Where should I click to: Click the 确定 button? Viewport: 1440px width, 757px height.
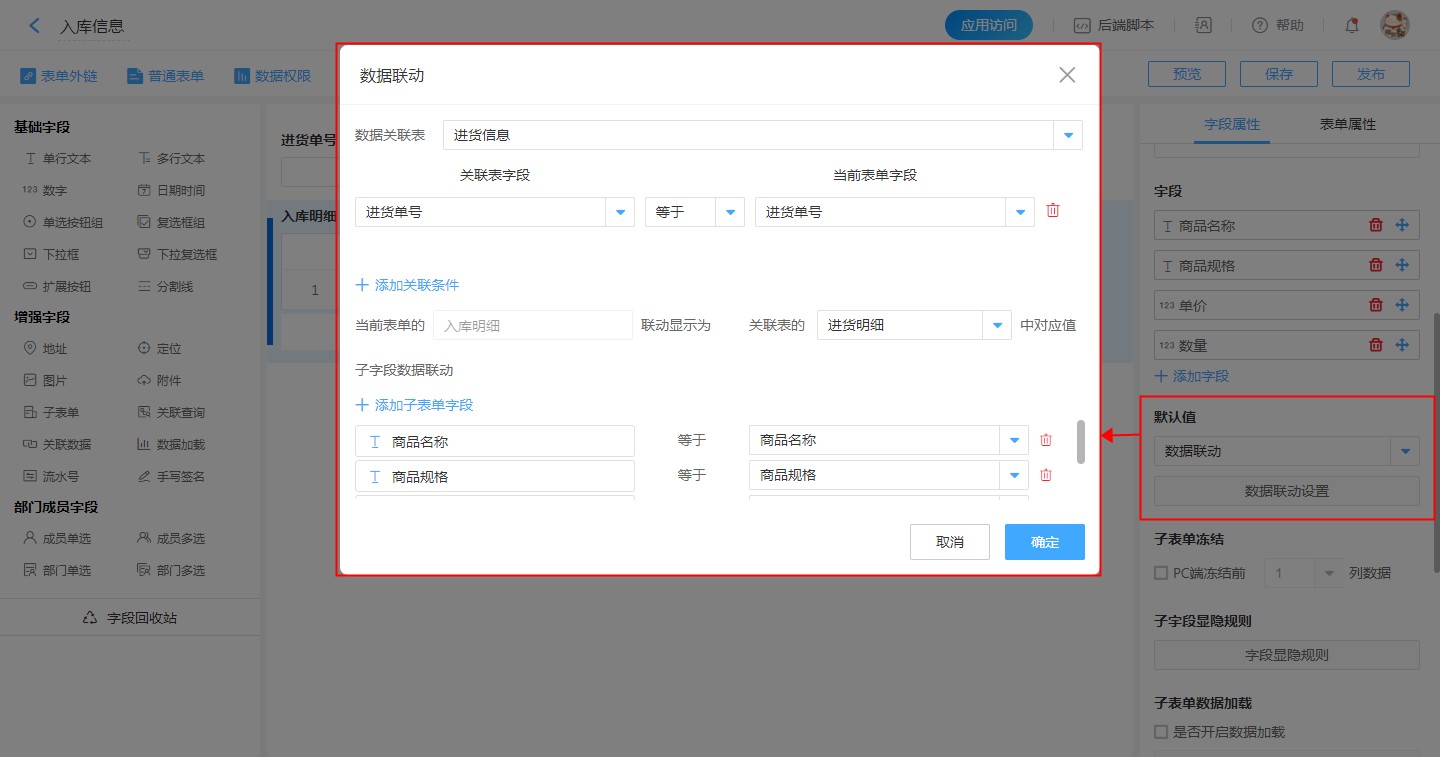pos(1044,542)
